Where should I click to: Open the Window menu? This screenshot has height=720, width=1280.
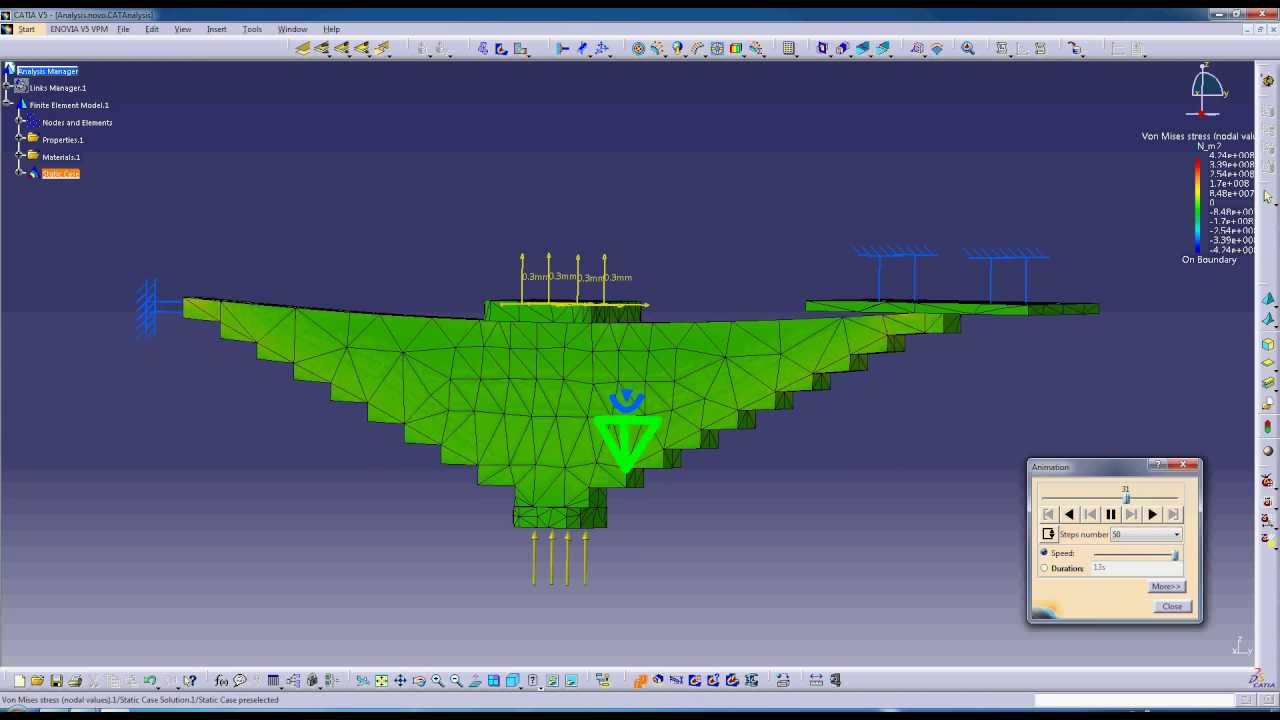point(292,29)
